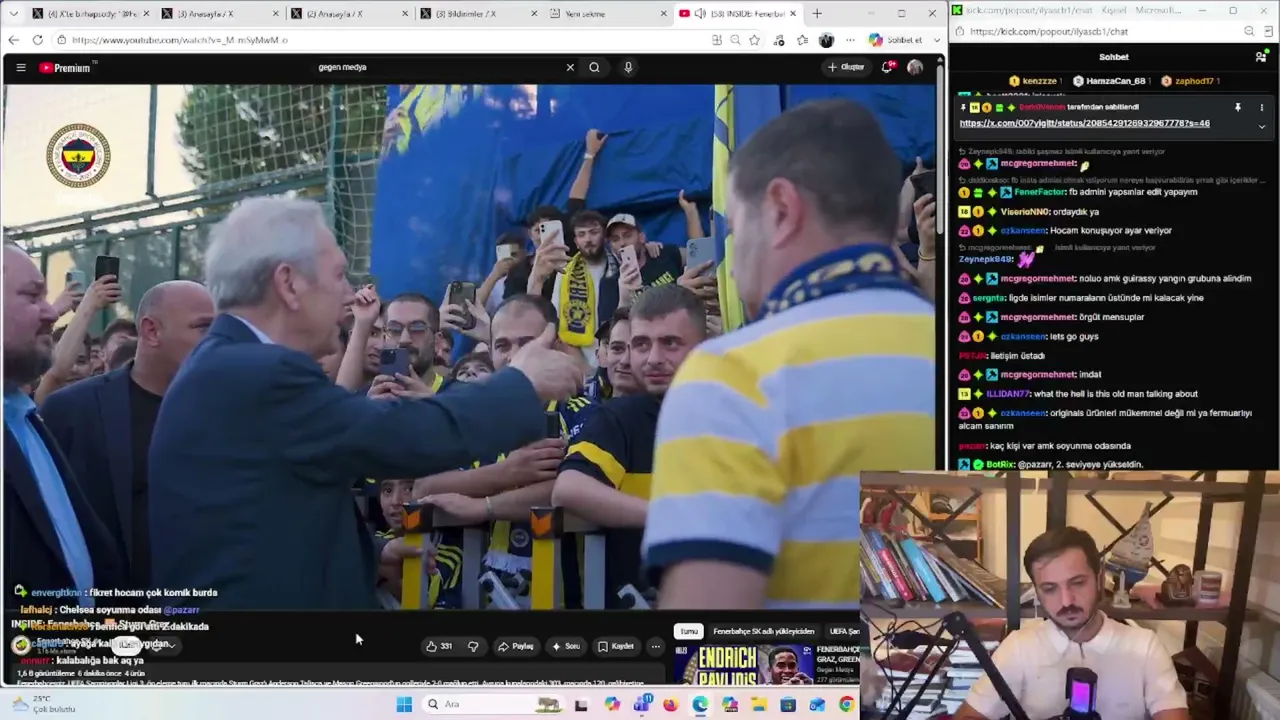Open Microsoft Edge from the taskbar
The width and height of the screenshot is (1280, 720).
tap(700, 705)
